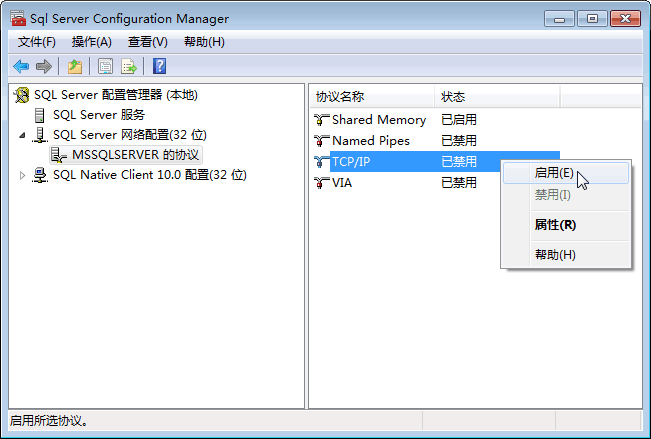Click the TCP/IP protocol icon
The height and width of the screenshot is (439, 651).
click(321, 162)
